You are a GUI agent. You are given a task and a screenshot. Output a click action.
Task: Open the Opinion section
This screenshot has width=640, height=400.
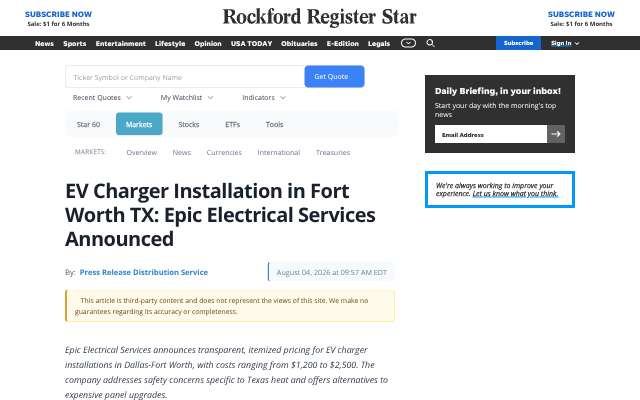[x=208, y=43]
